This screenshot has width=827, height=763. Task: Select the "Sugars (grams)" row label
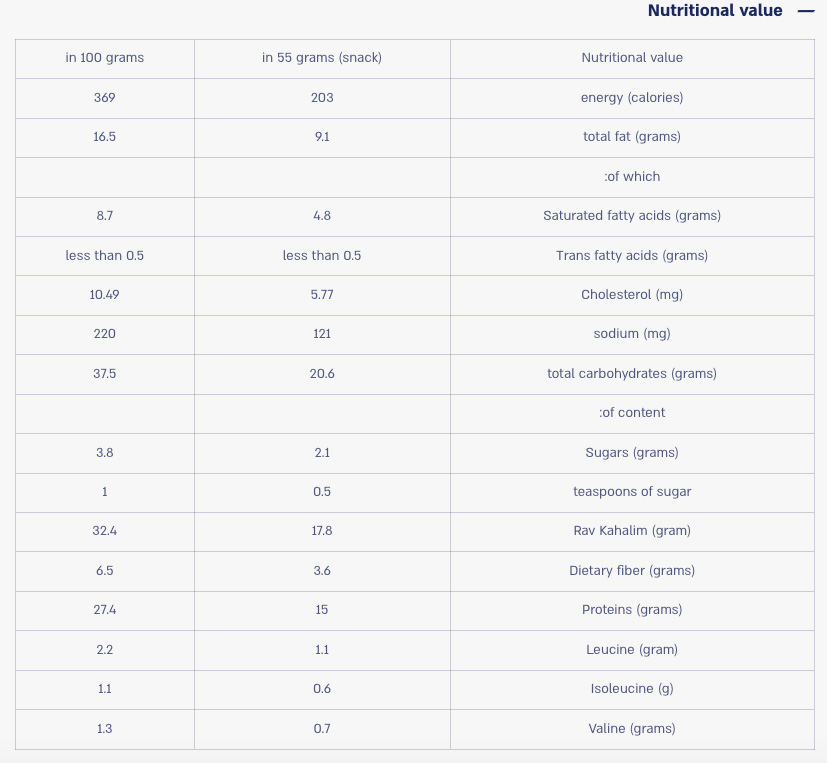coord(632,453)
